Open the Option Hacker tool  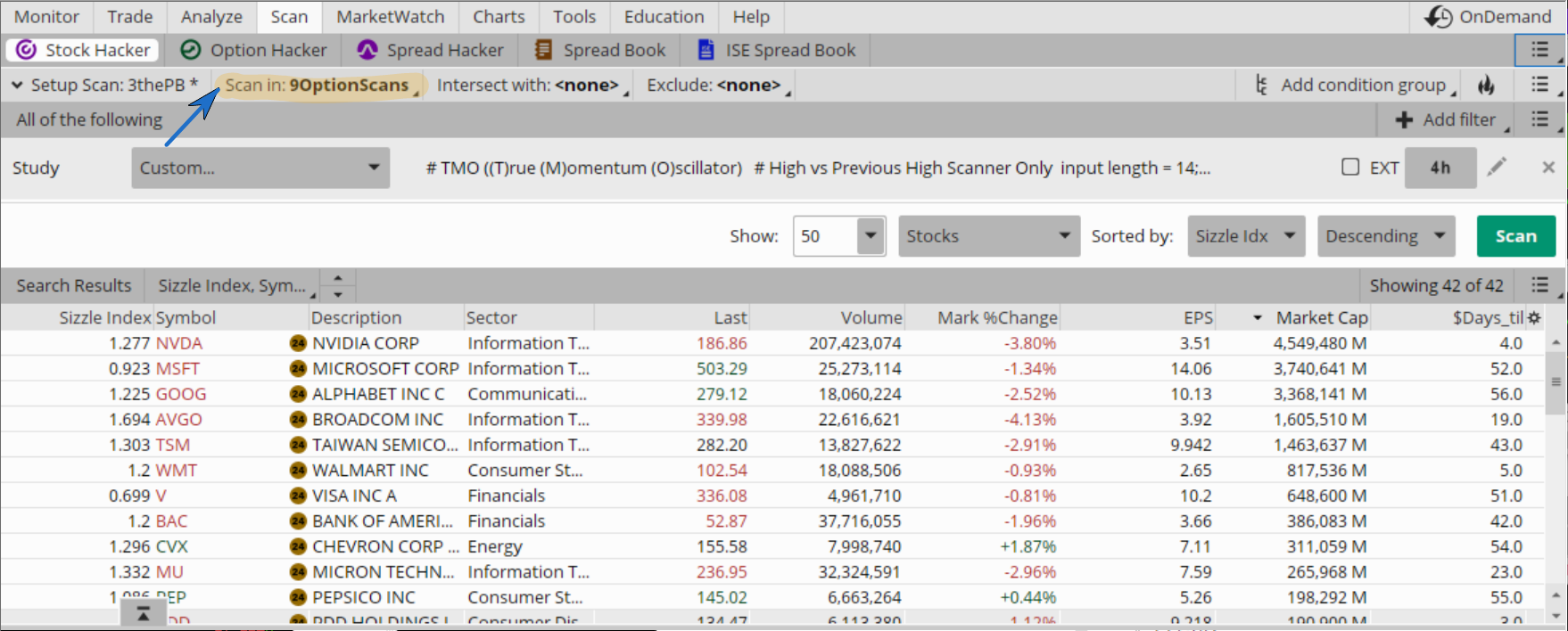(x=253, y=50)
